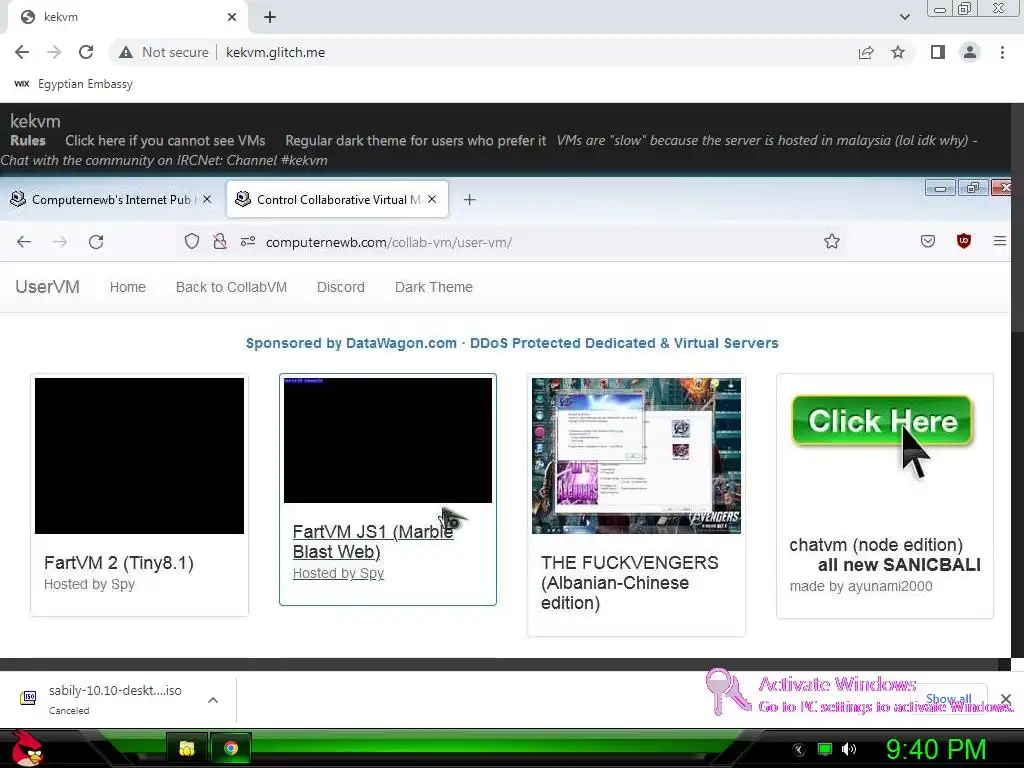Reload the kekvm.glitch.me page
The image size is (1024, 768).
(x=86, y=52)
